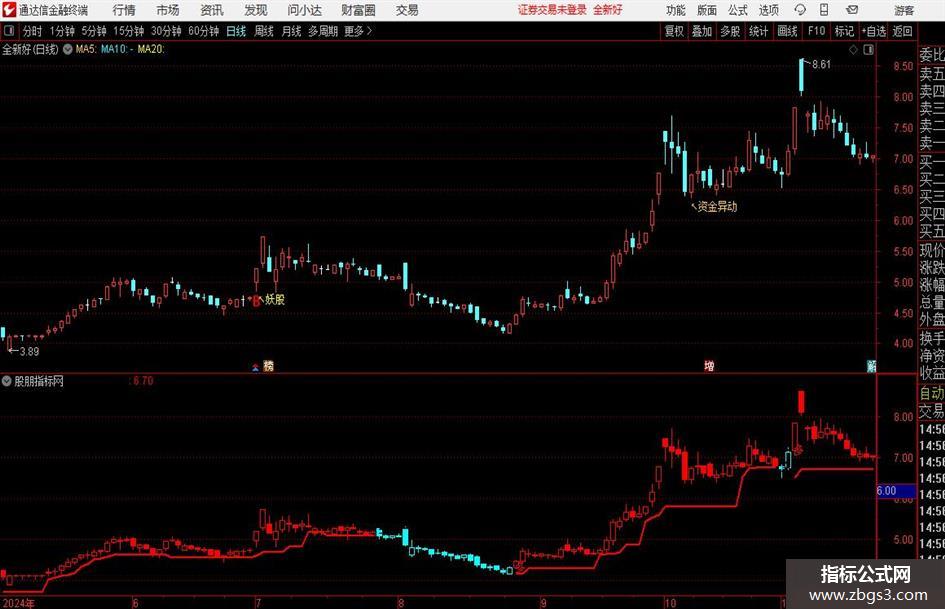This screenshot has height=609, width=945.
Task: Open the 问小达 menu
Action: click(304, 10)
